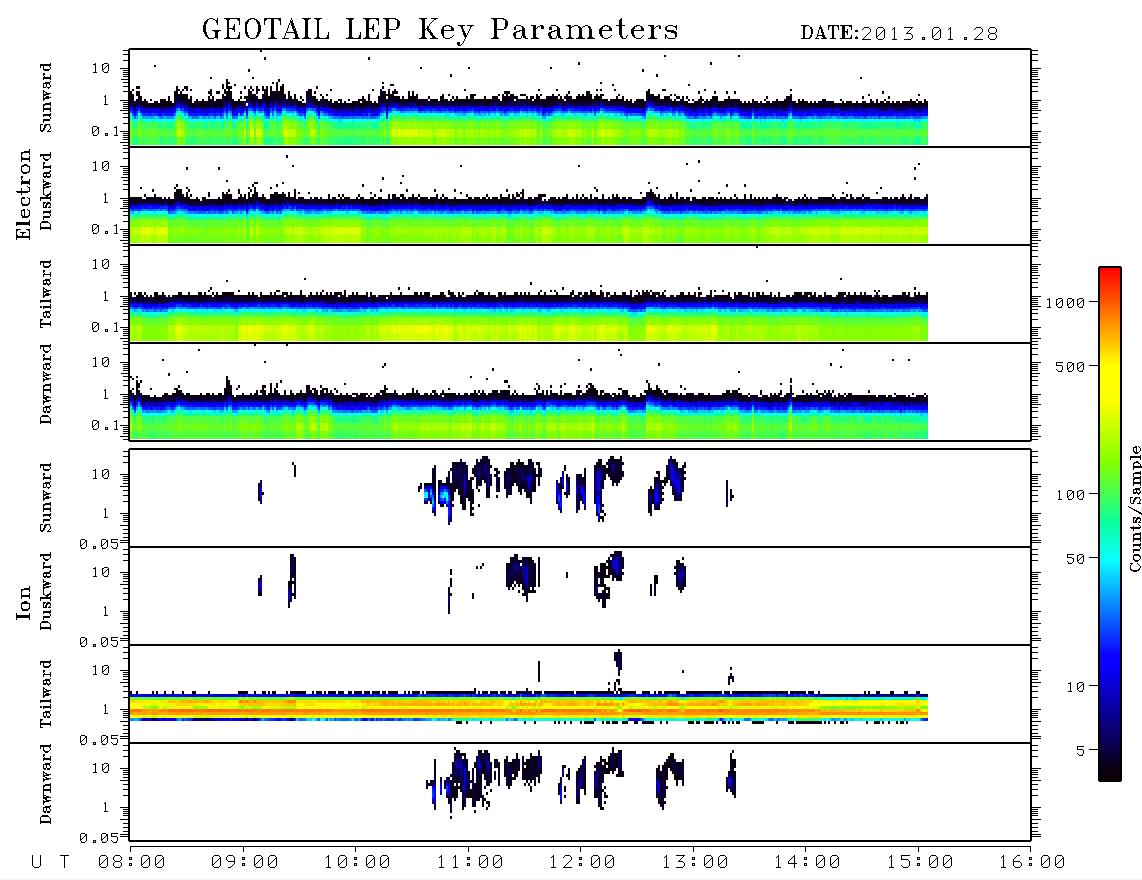Select the colorbar "100" tick label
The width and height of the screenshot is (1142, 880).
click(1070, 495)
